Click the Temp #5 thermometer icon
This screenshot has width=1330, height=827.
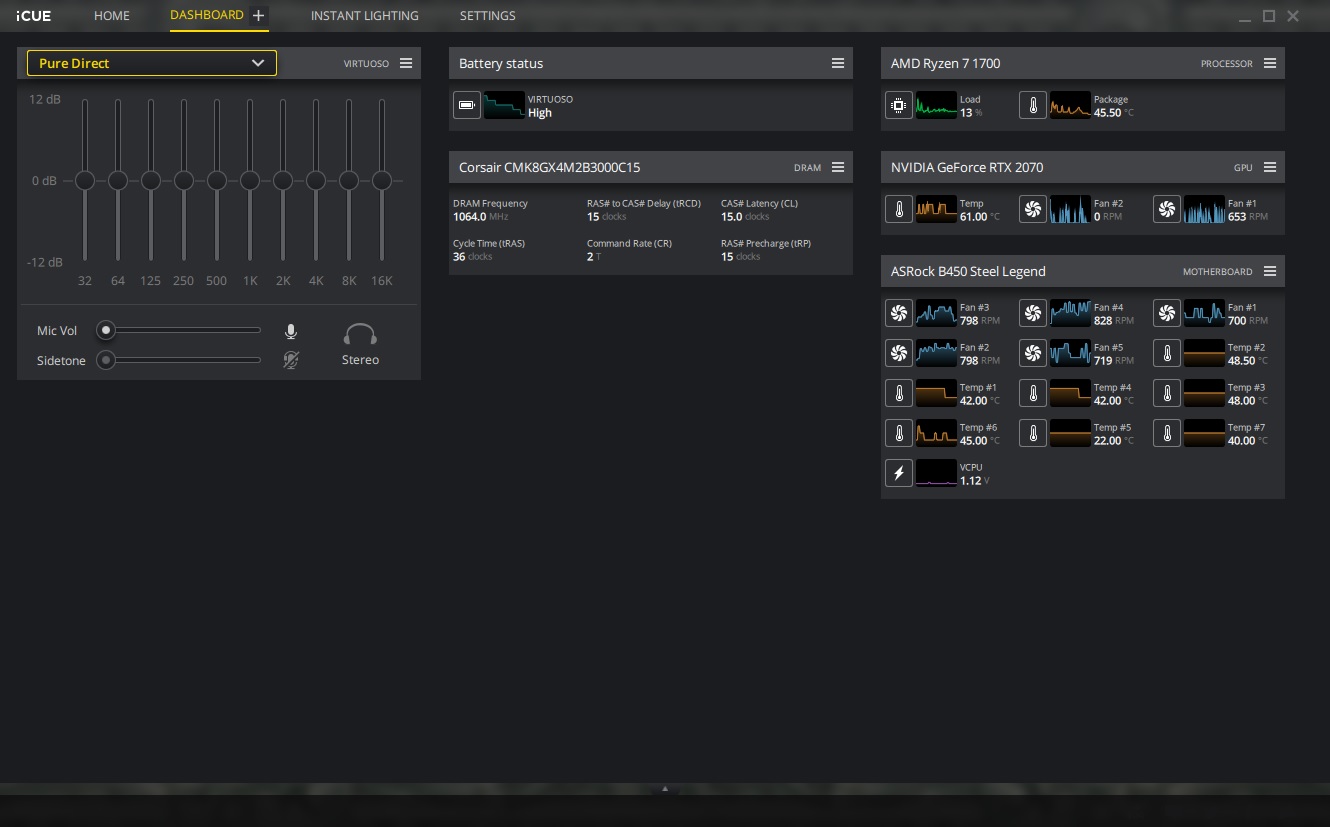(1032, 433)
